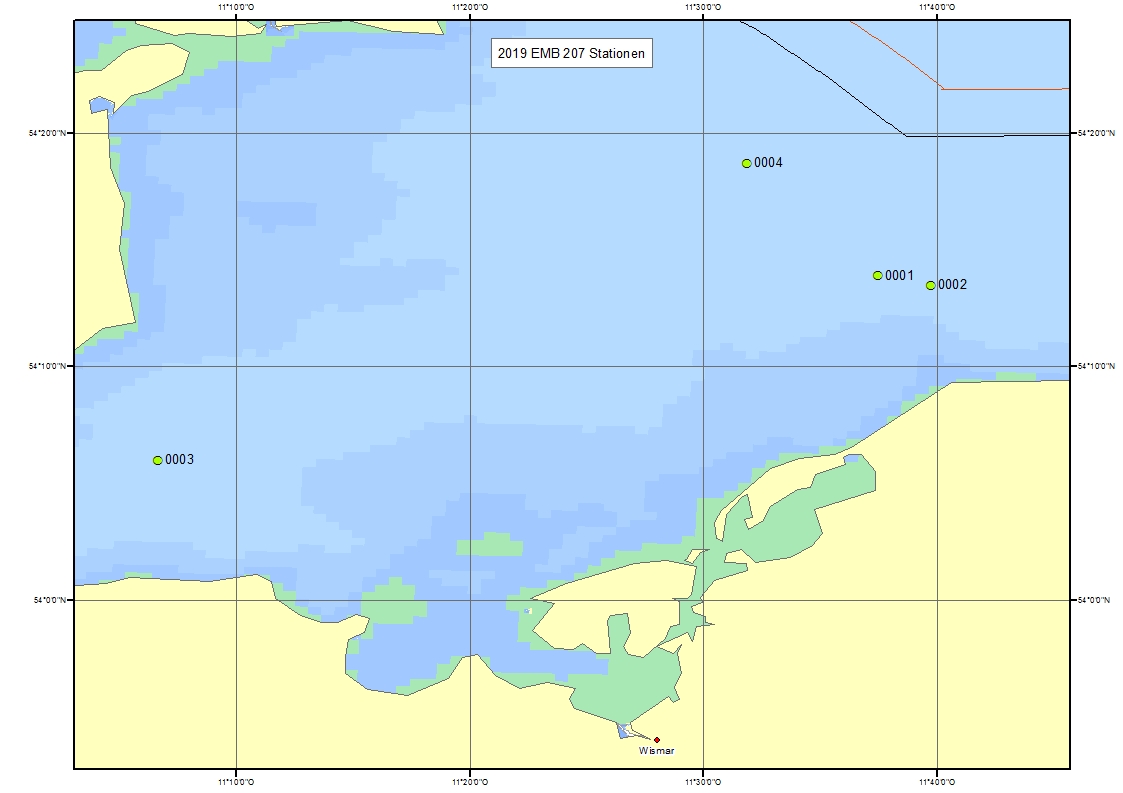Click the '0004' station label text
Screen dimensions: 1123x793
coord(768,163)
